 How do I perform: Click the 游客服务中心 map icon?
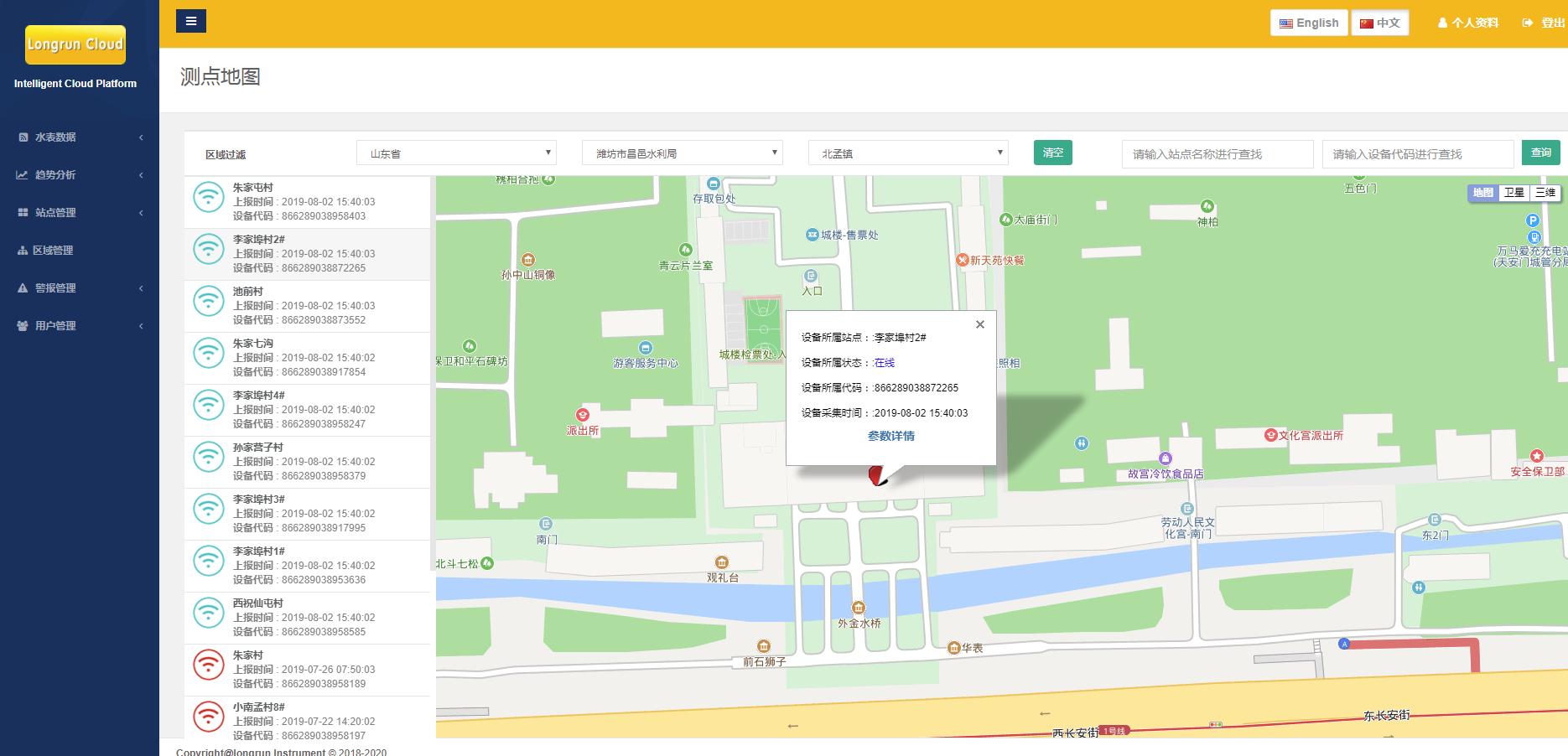pos(645,348)
